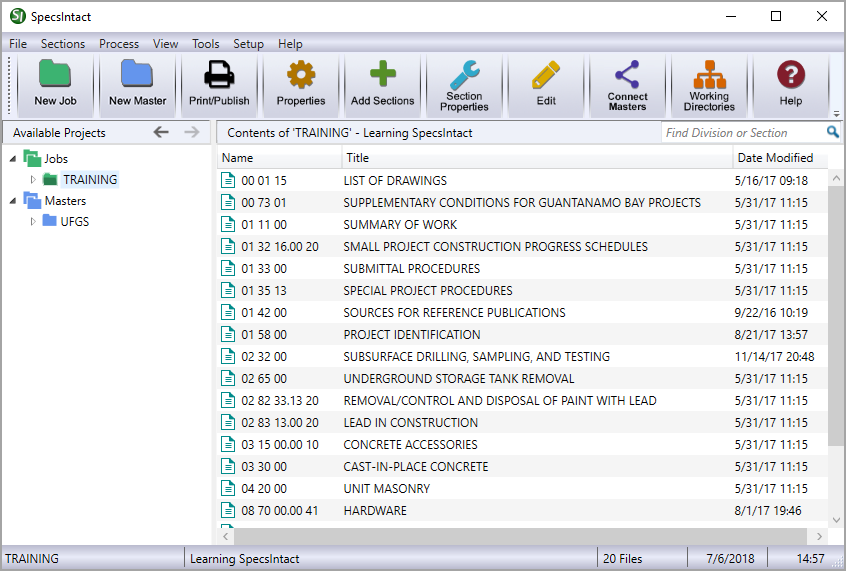Screen dimensions: 846x571
Task: Click horizontal scrollbar left arrow
Action: 226,536
